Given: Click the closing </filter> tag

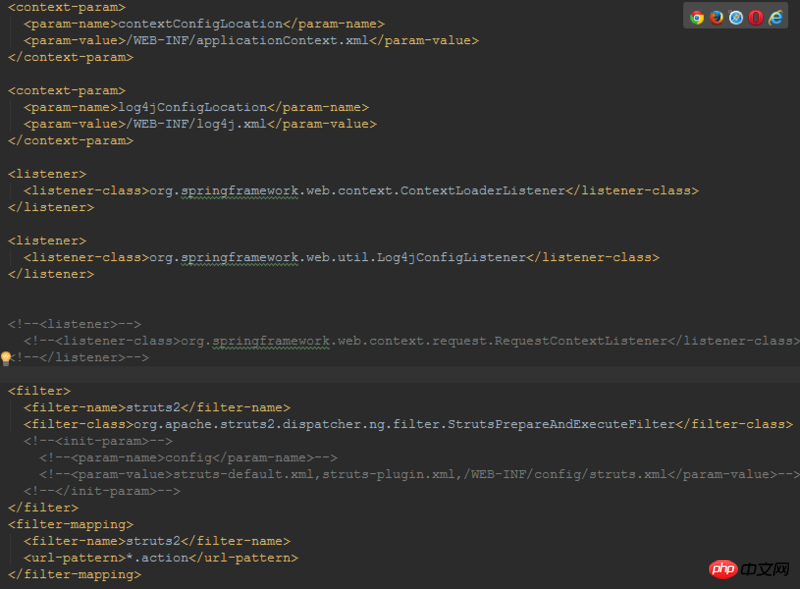Looking at the screenshot, I should pyautogui.click(x=43, y=508).
